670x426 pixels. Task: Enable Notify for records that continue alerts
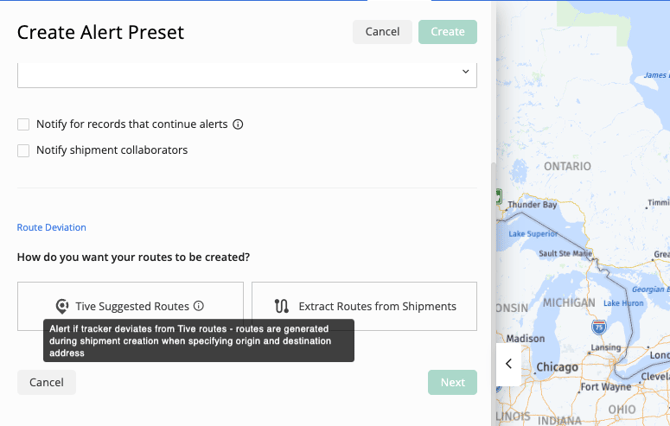pyautogui.click(x=23, y=125)
